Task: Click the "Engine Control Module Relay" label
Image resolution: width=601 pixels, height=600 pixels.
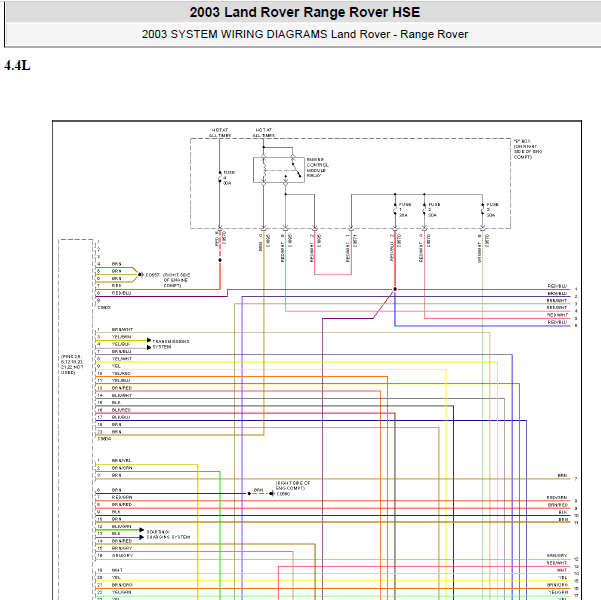Action: click(x=317, y=167)
